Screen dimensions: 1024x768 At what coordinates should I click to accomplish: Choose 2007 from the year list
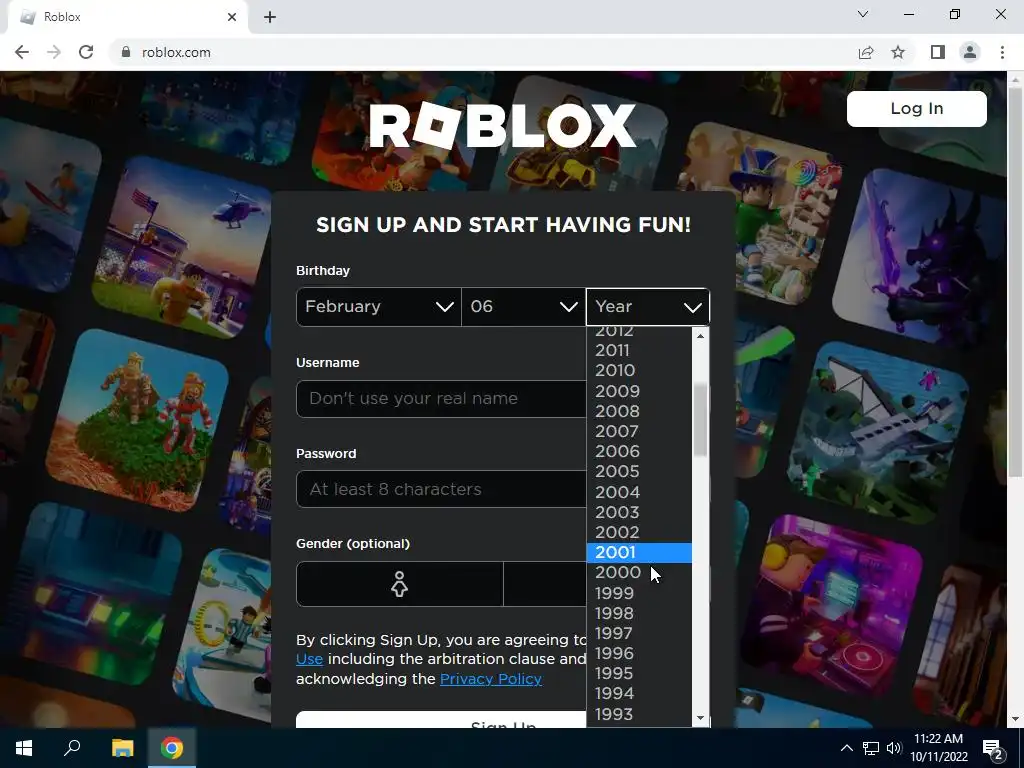639,431
